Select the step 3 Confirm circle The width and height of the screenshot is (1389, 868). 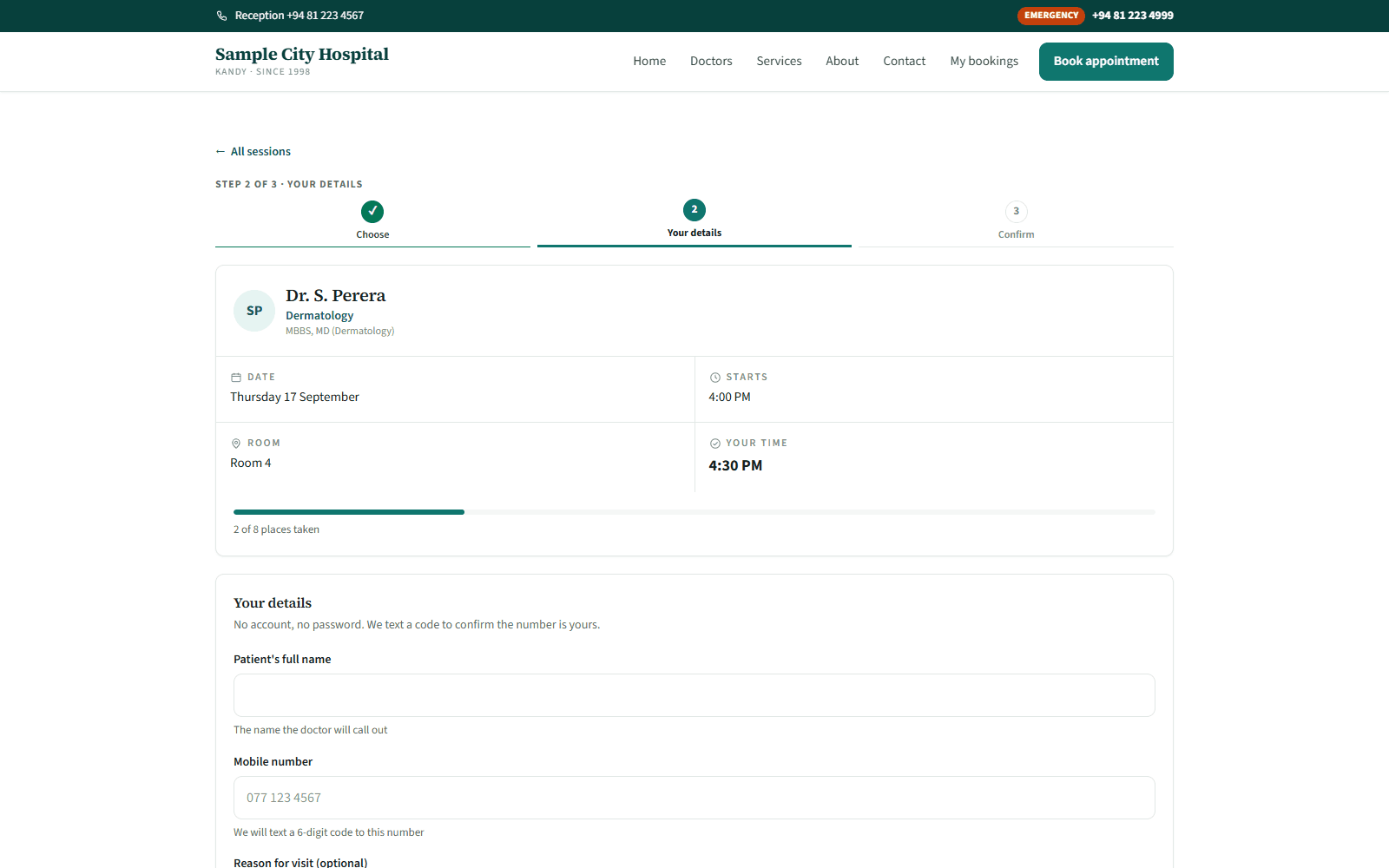click(x=1017, y=212)
